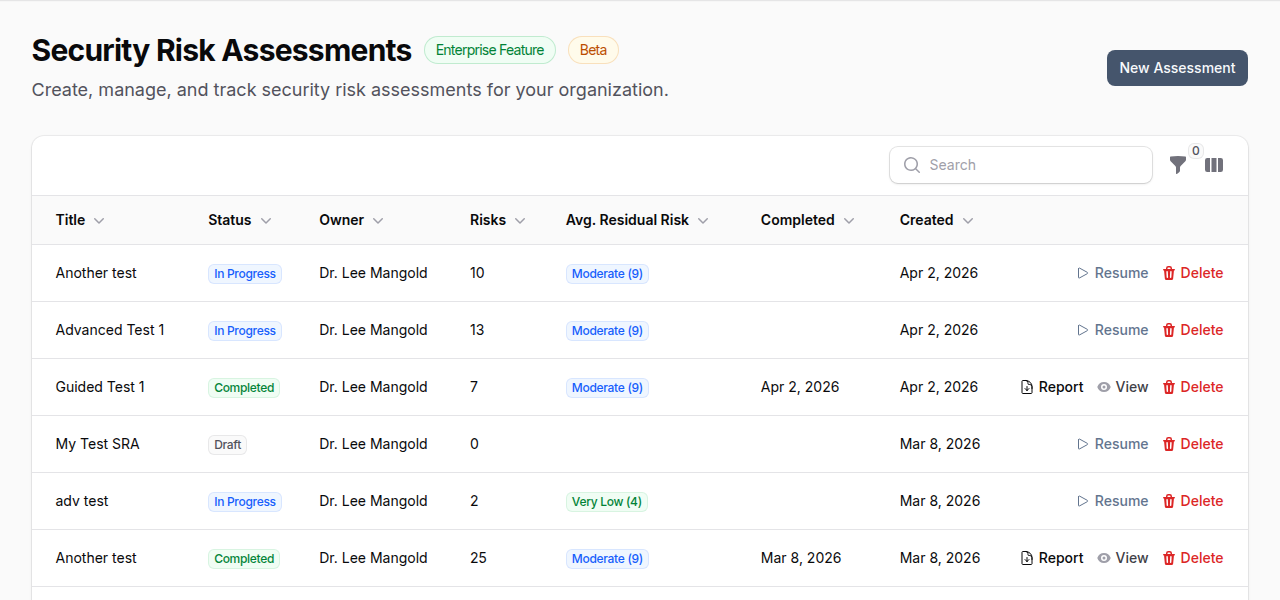Click the column visibility icon
The image size is (1280, 600).
(x=1214, y=165)
